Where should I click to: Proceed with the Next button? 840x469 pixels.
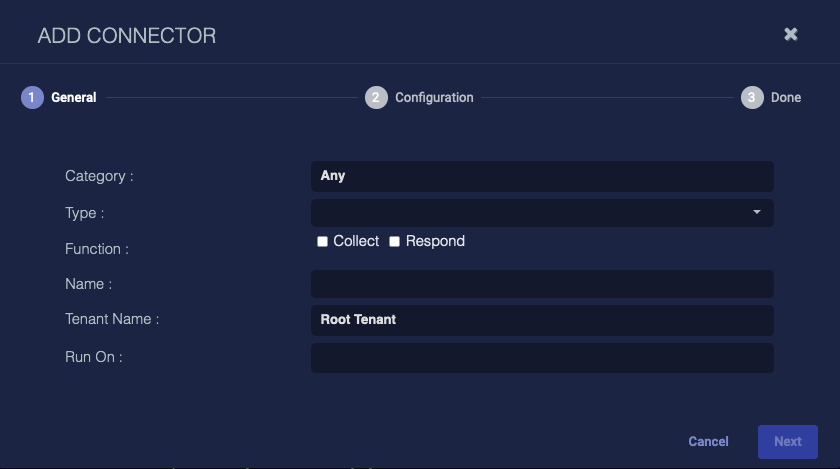[787, 442]
